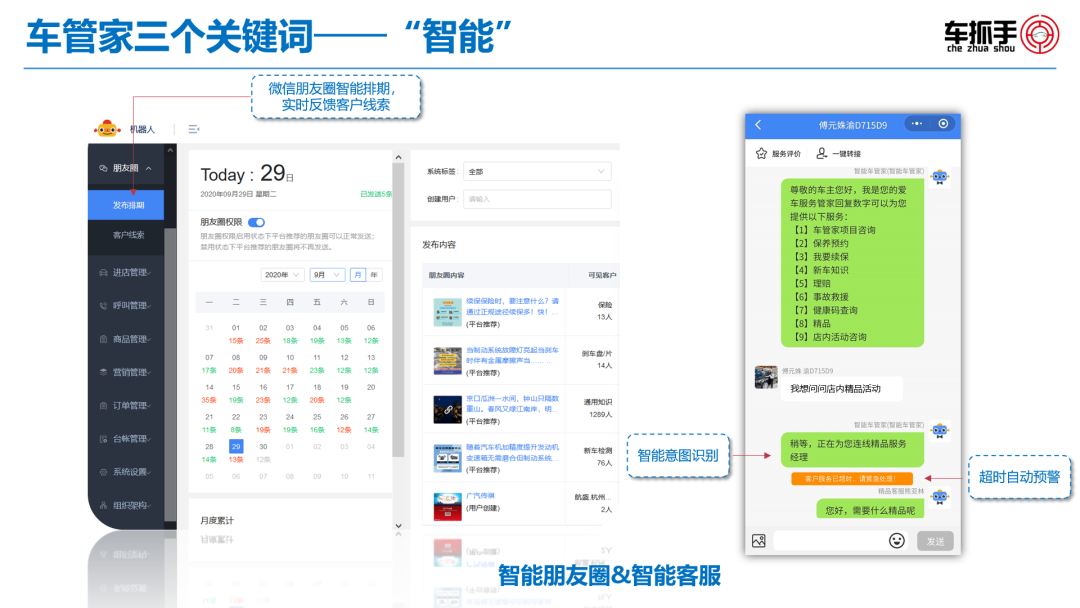Click the 营销管理 sidebar icon
The height and width of the screenshot is (608, 1080).
103,372
